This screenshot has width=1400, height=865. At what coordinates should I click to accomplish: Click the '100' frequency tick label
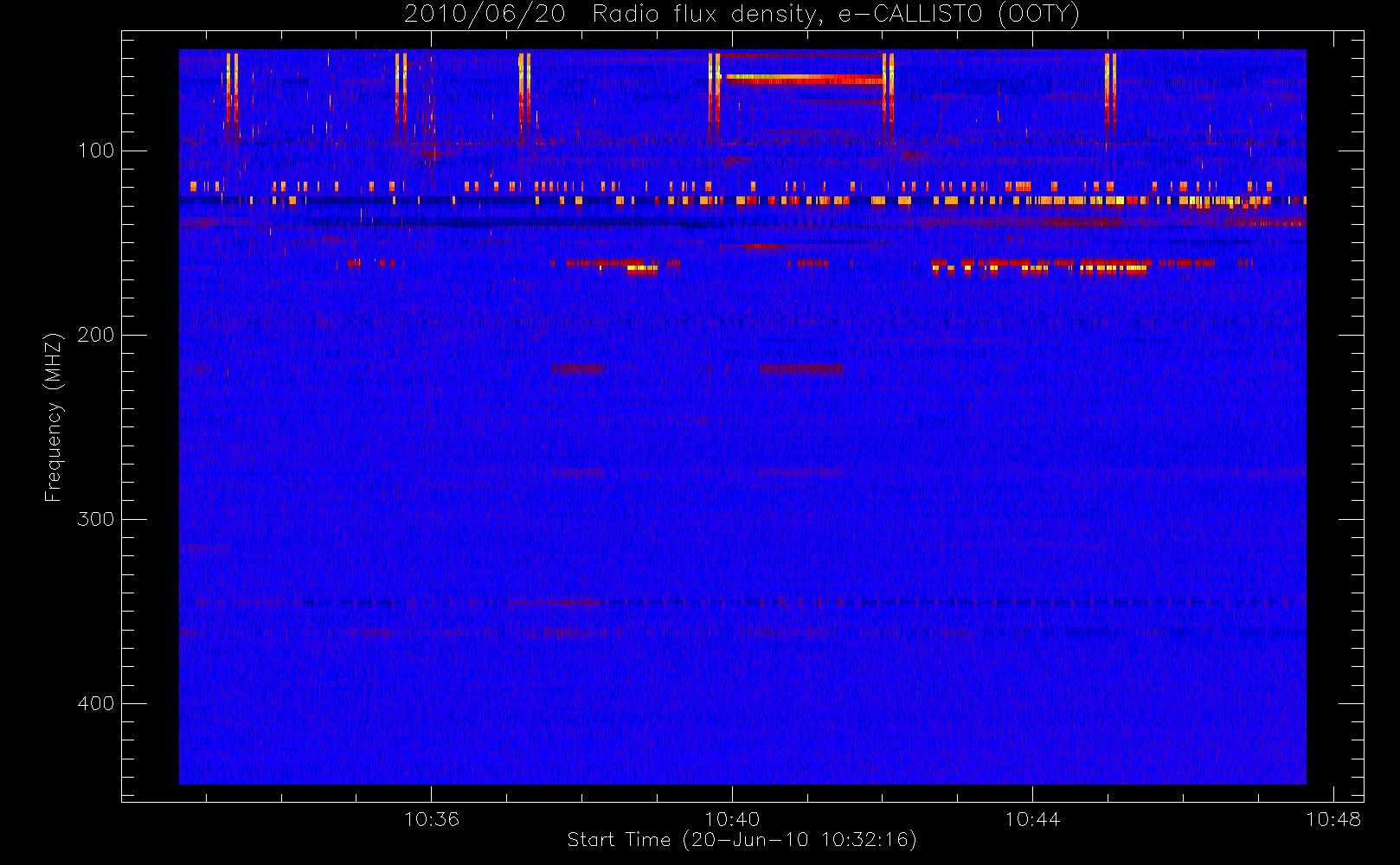click(96, 151)
